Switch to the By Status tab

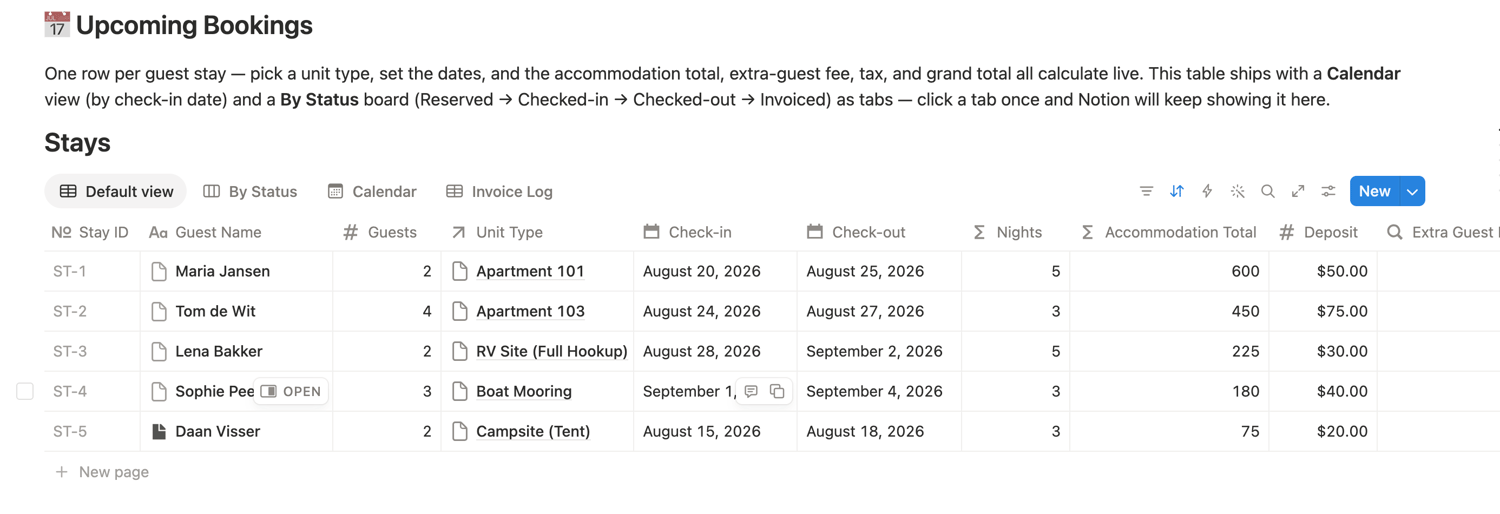250,191
